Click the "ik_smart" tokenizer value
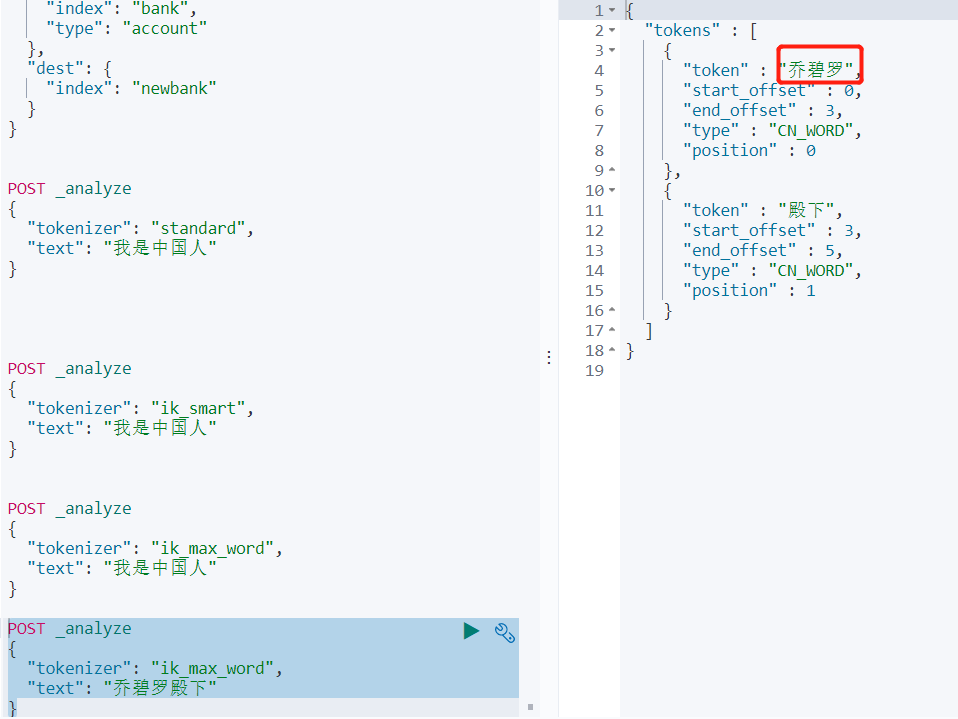This screenshot has width=958, height=719. coord(199,408)
